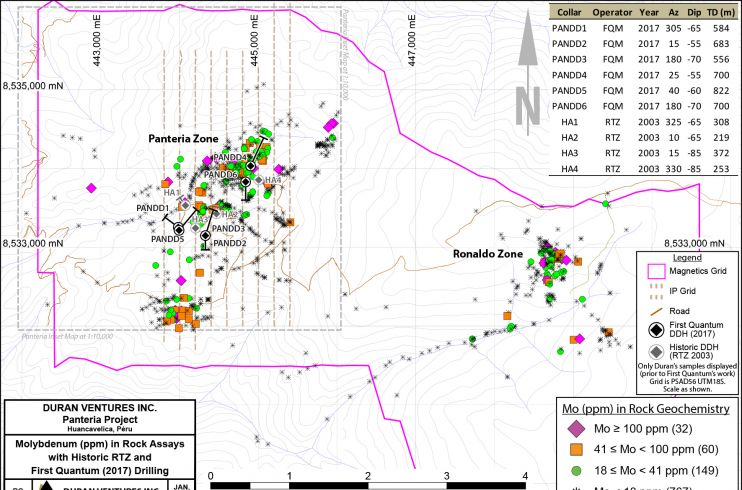Click the Mo (ppm) in Rock Geochemistry heading
Screen dimensions: 742x490
point(646,409)
